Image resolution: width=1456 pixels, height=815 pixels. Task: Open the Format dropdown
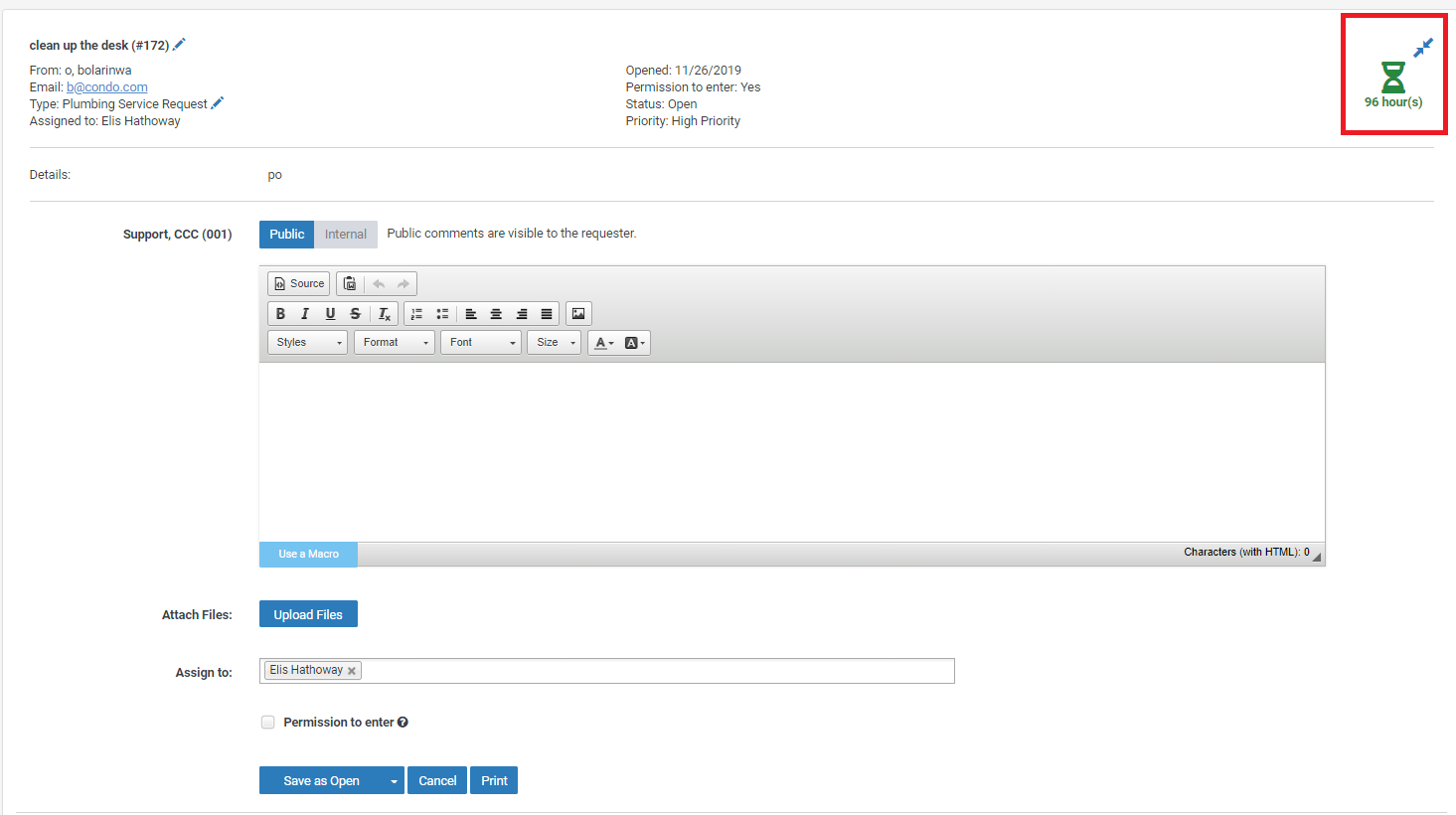pyautogui.click(x=394, y=342)
